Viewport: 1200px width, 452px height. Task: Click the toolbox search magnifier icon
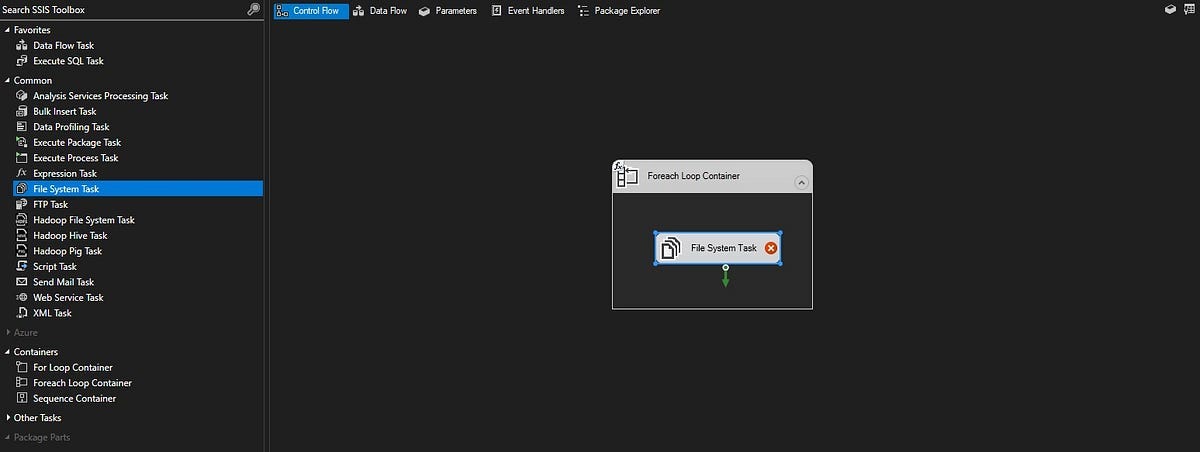click(x=254, y=9)
